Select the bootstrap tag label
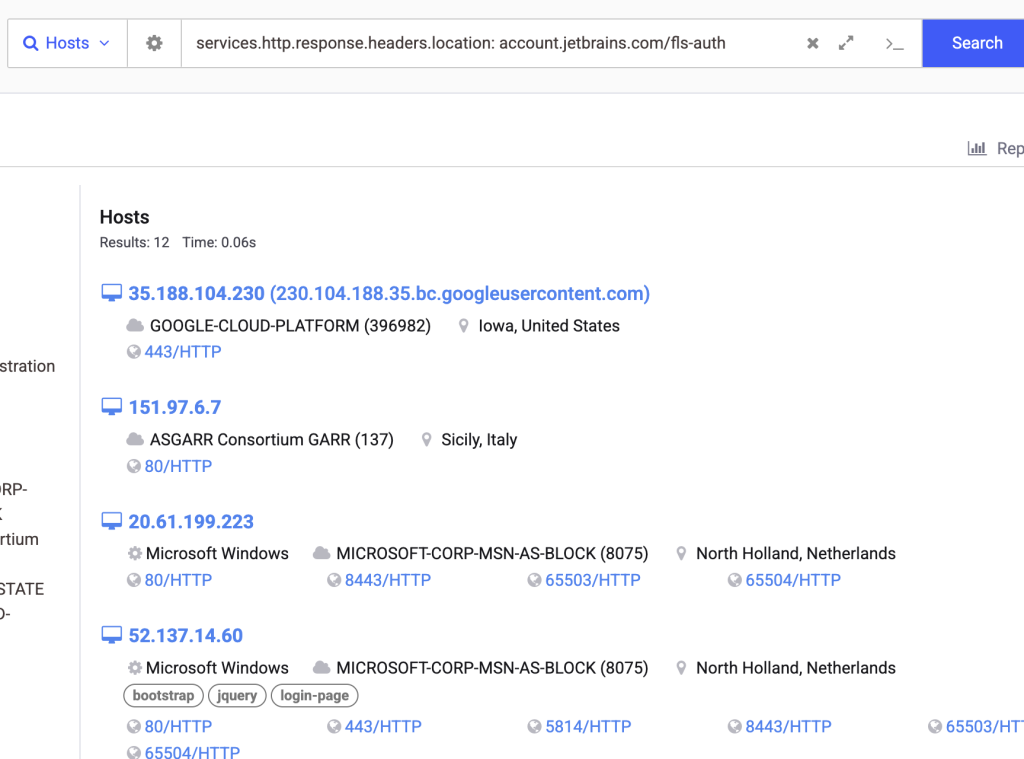The image size is (1024, 759). [x=163, y=696]
